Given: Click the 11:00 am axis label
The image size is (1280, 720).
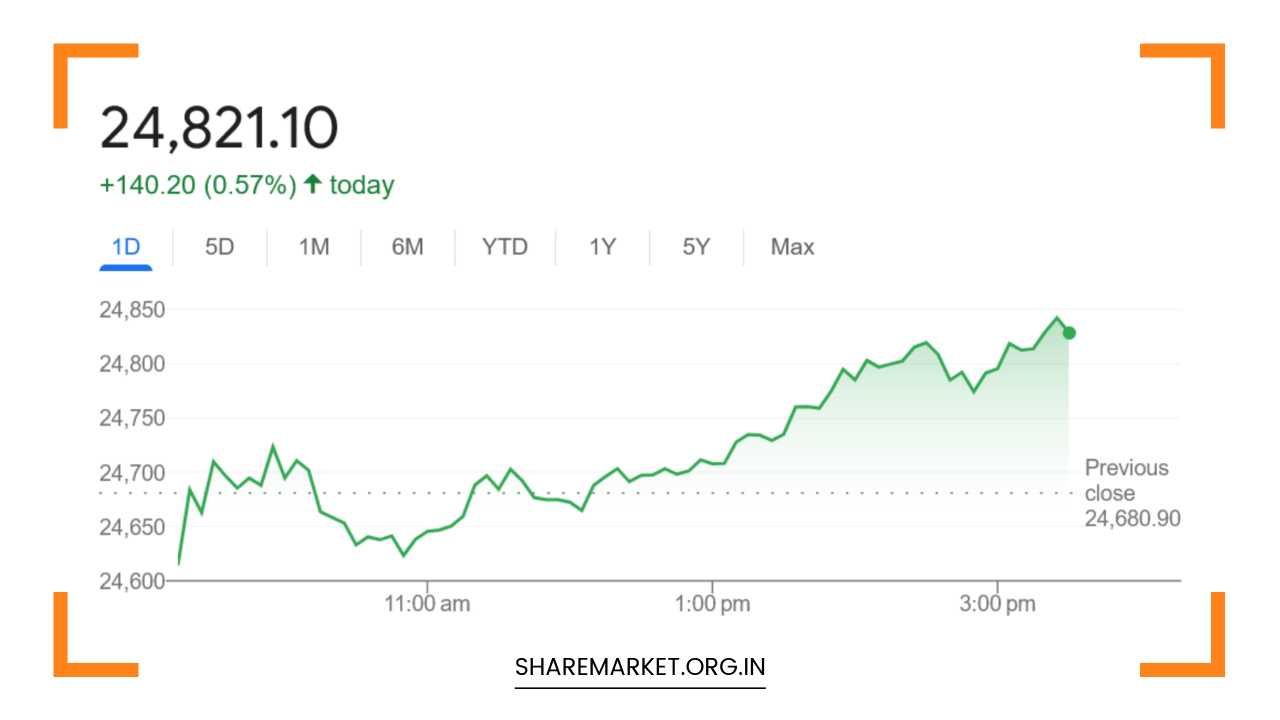Looking at the screenshot, I should 426,603.
